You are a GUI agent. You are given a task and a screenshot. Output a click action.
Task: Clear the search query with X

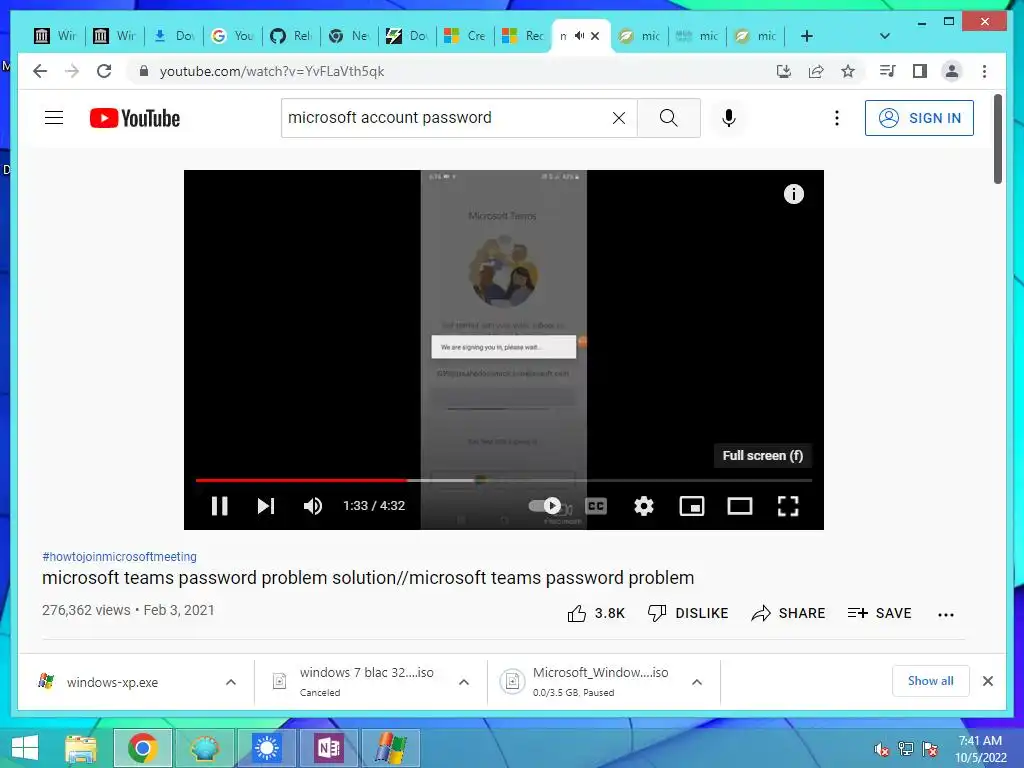(619, 118)
